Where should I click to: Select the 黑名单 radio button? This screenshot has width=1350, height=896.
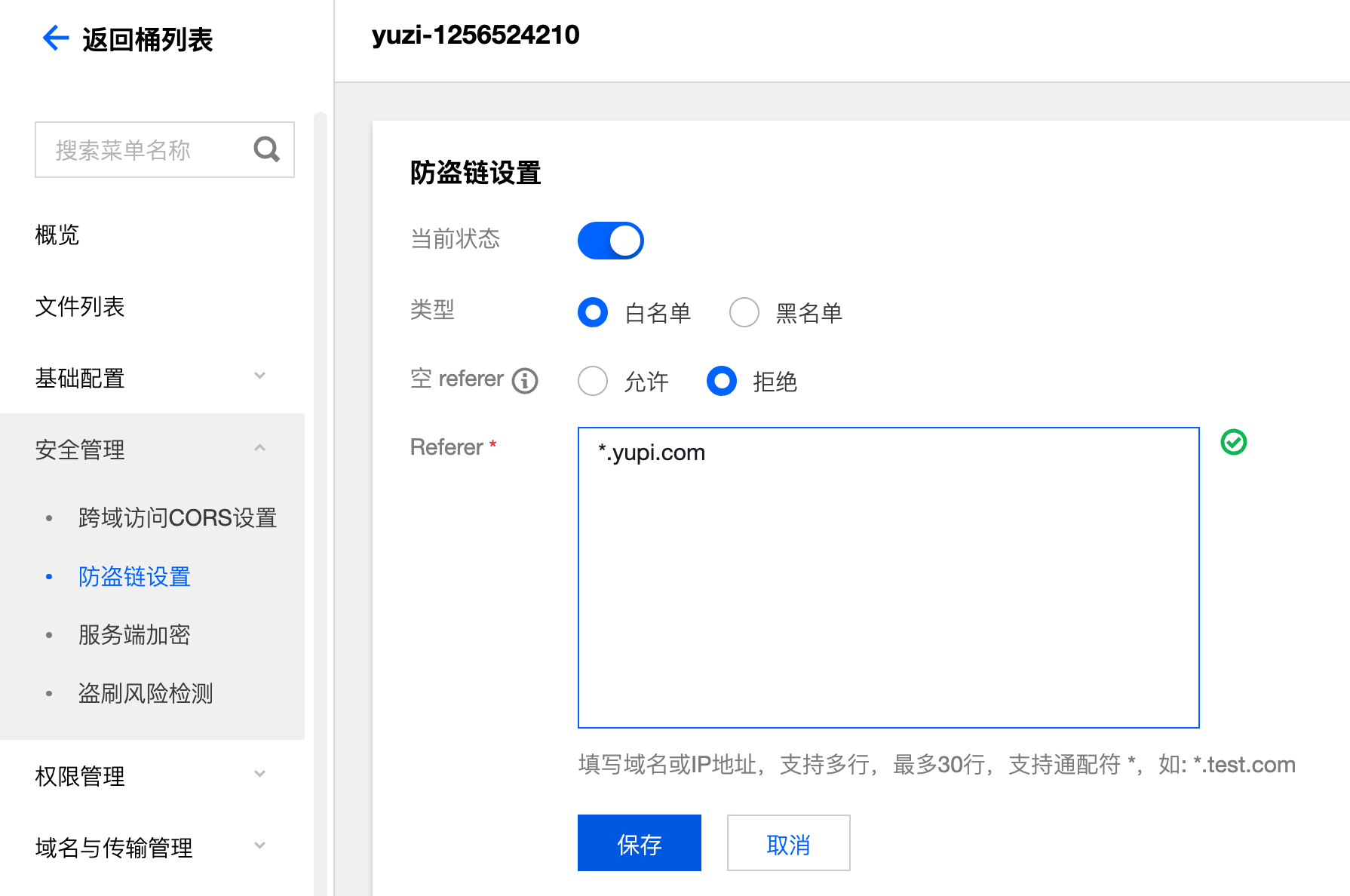pos(744,312)
